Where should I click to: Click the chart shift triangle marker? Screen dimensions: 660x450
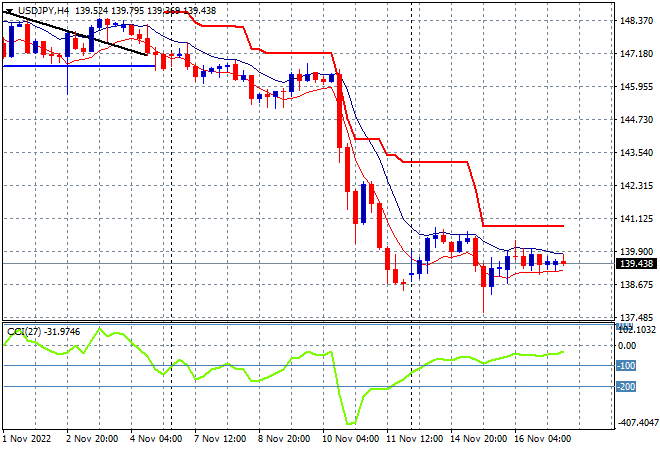coord(9,11)
